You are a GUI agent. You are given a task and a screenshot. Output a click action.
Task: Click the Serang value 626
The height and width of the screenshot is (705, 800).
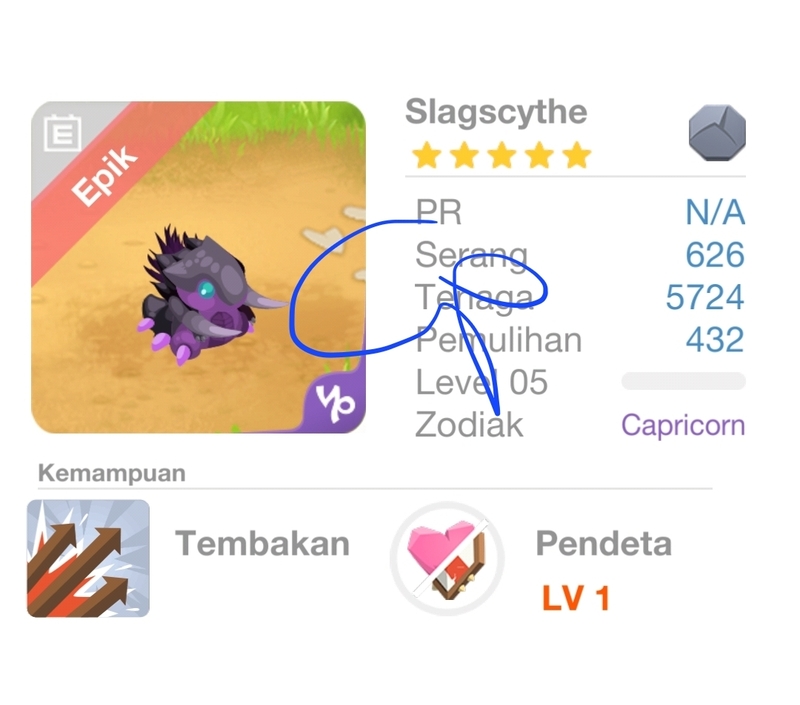(715, 255)
